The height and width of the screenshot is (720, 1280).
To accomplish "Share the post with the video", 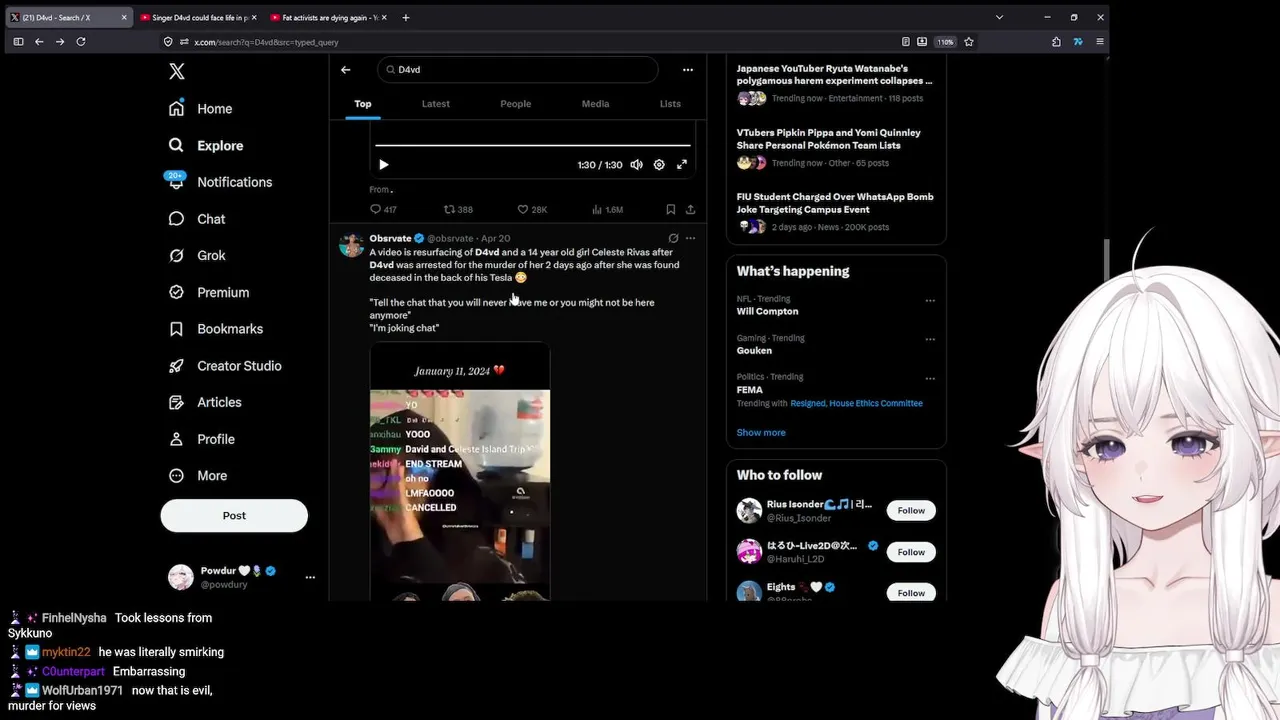I will point(690,210).
